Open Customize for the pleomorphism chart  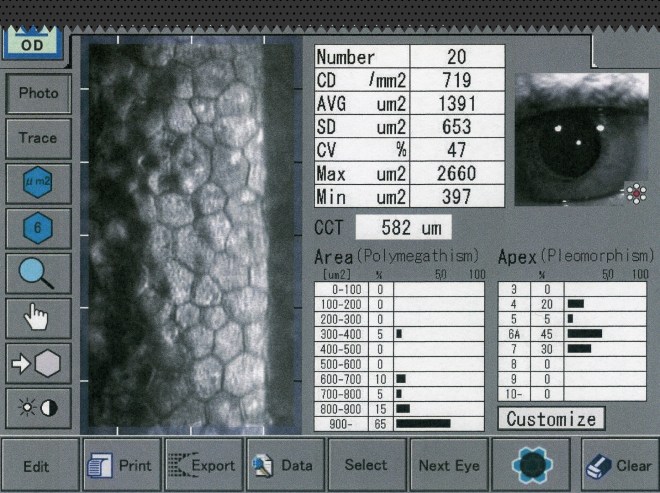(x=551, y=418)
